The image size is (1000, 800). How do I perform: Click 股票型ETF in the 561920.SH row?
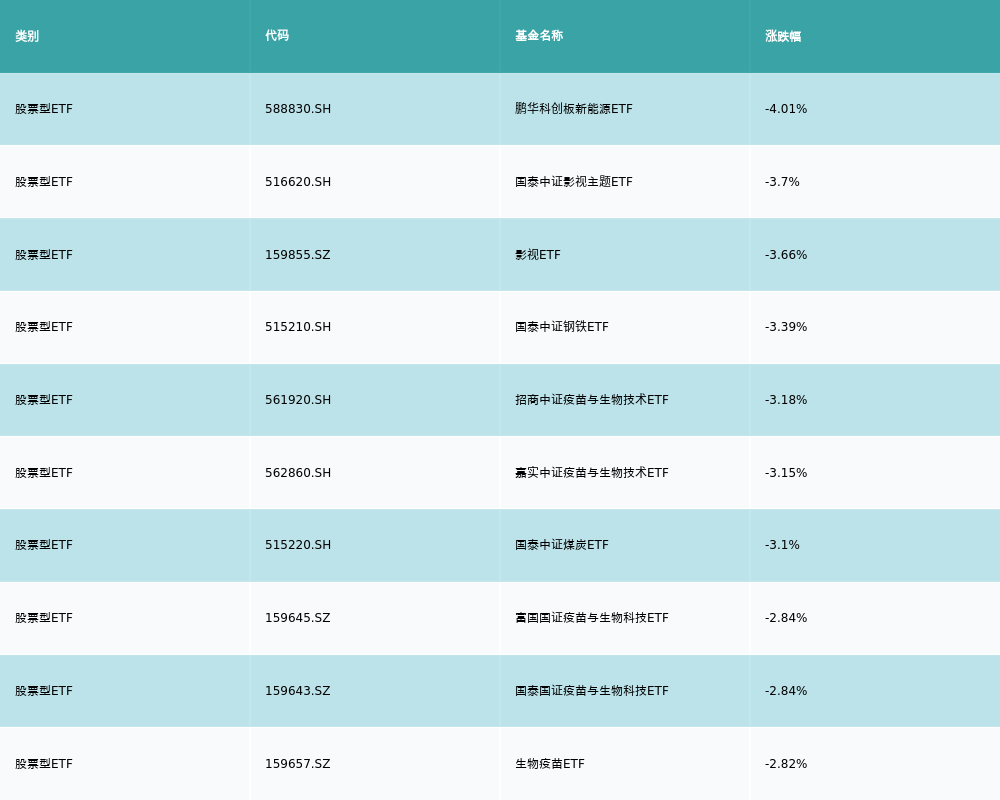pyautogui.click(x=44, y=400)
